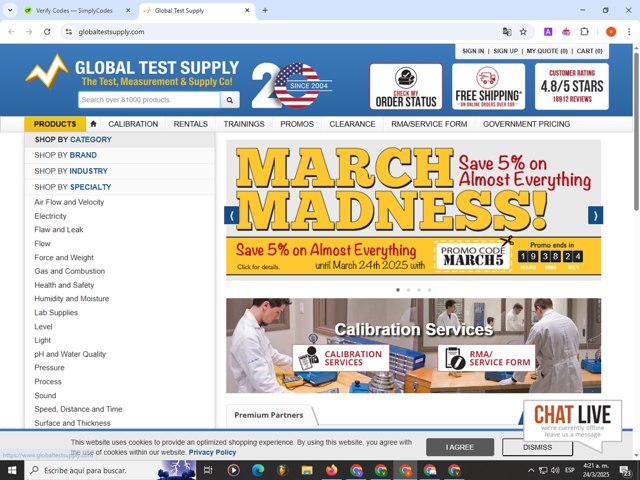Viewport: 640px width, 480px height.
Task: Click RMA/Service Form banner button
Action: [x=486, y=358]
